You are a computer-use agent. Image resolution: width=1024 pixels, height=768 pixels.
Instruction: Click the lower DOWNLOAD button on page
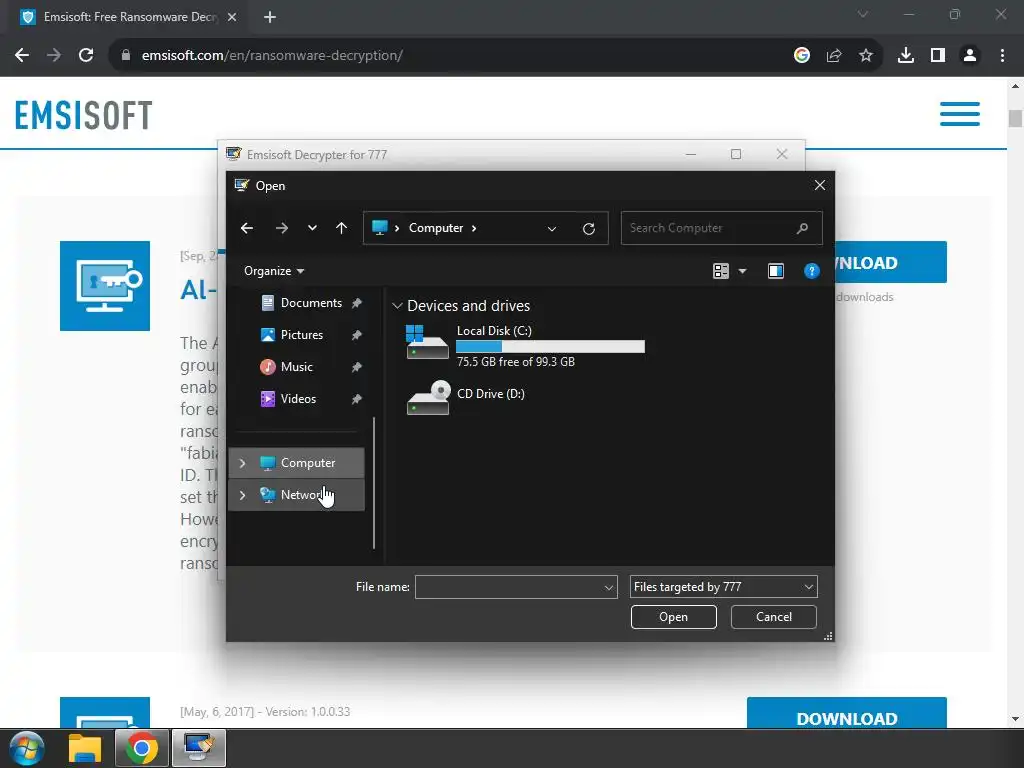846,713
